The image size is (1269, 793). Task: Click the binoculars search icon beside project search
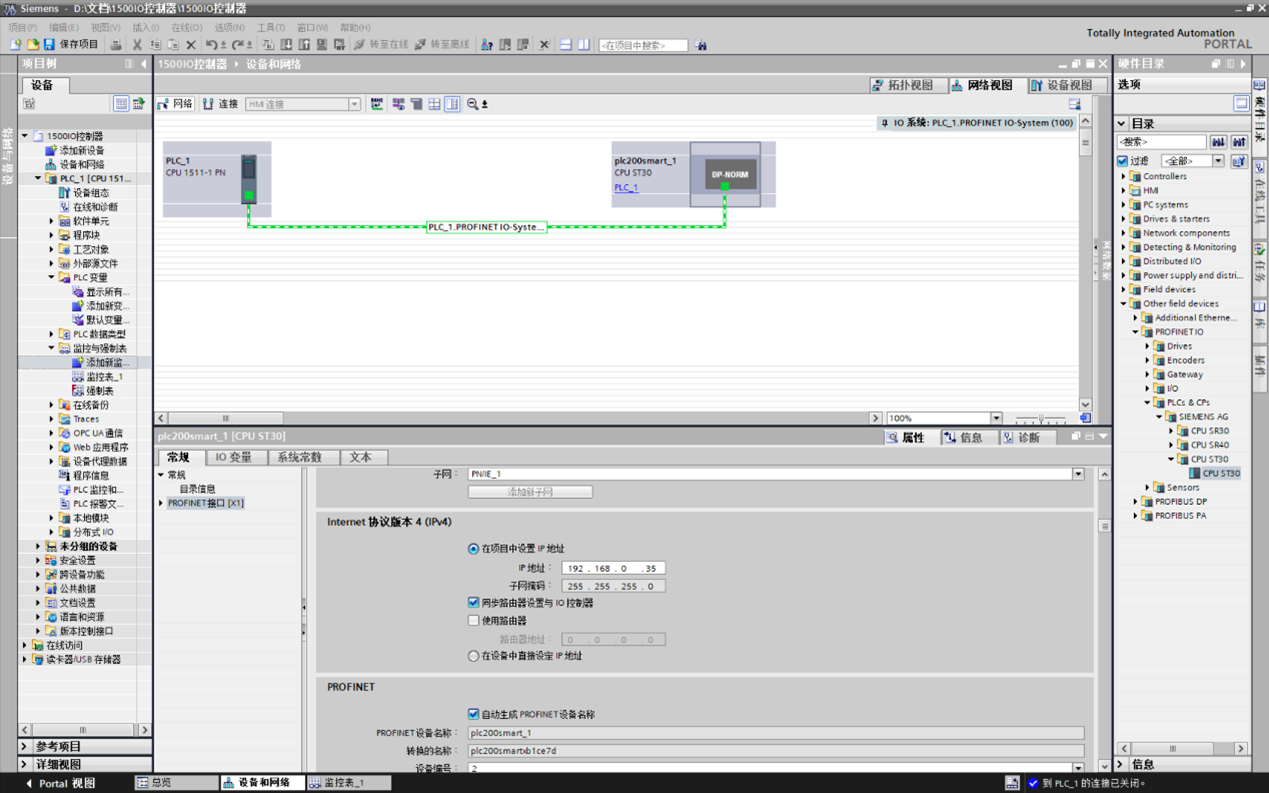click(x=701, y=45)
